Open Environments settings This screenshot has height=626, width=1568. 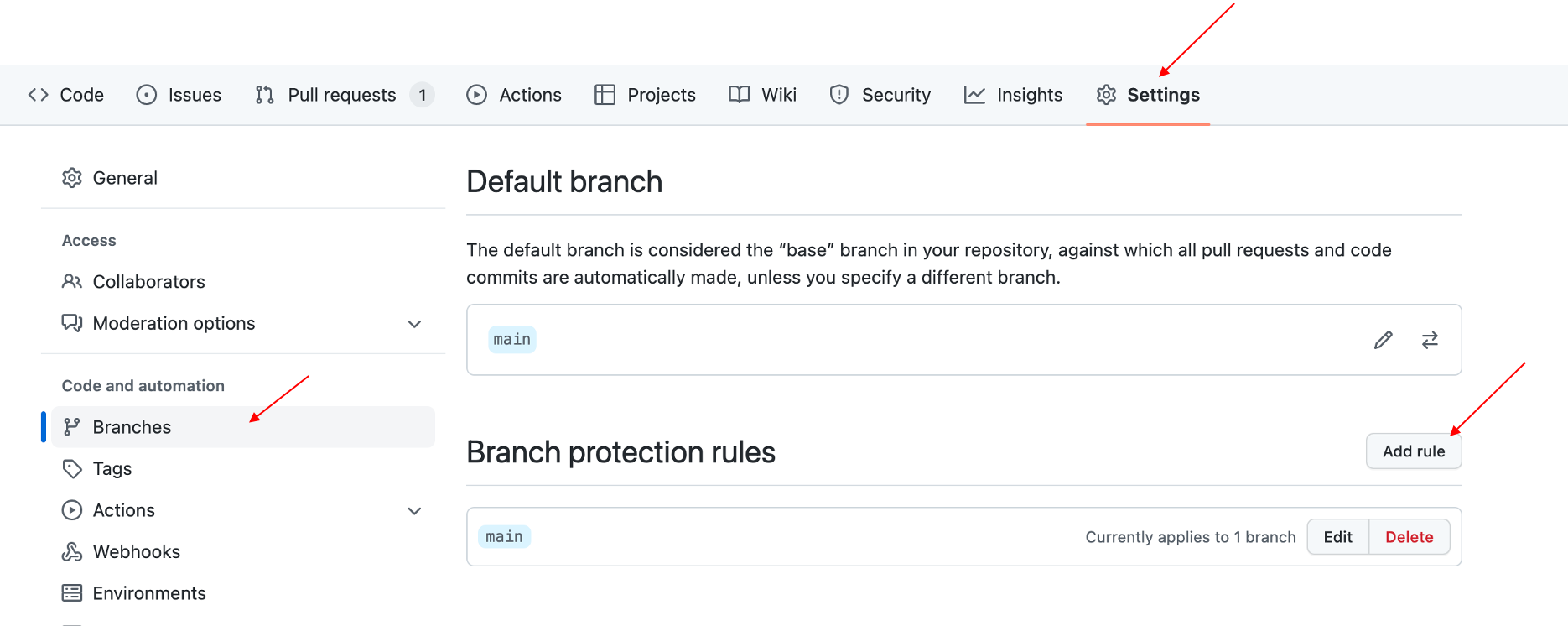click(x=243, y=593)
